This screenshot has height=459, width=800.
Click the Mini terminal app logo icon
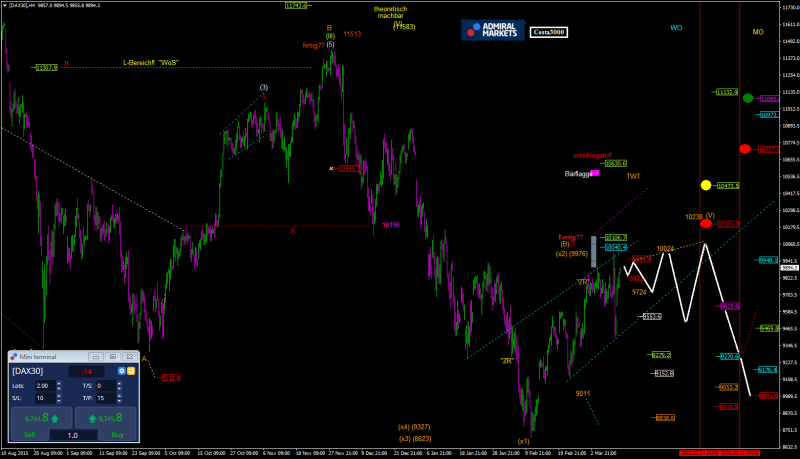(x=14, y=357)
